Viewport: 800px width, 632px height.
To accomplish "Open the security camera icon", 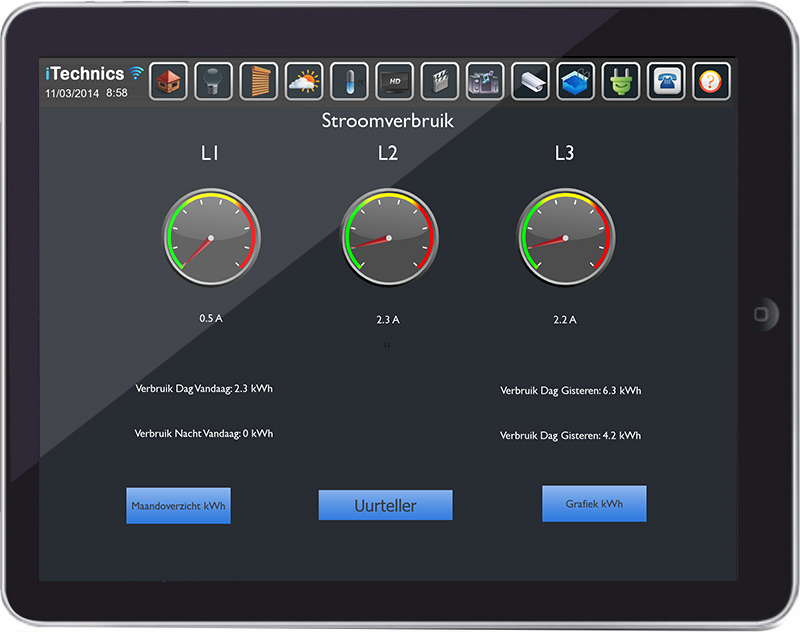I will pos(530,82).
